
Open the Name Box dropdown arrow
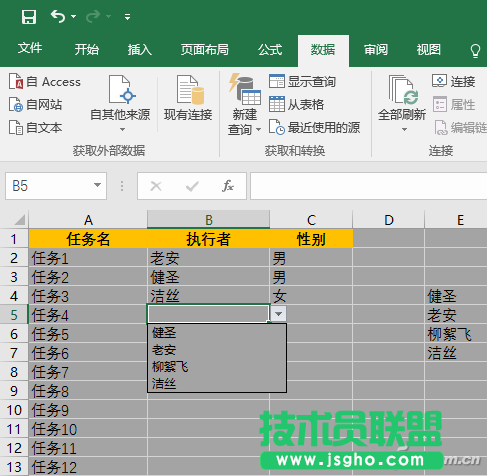click(97, 185)
